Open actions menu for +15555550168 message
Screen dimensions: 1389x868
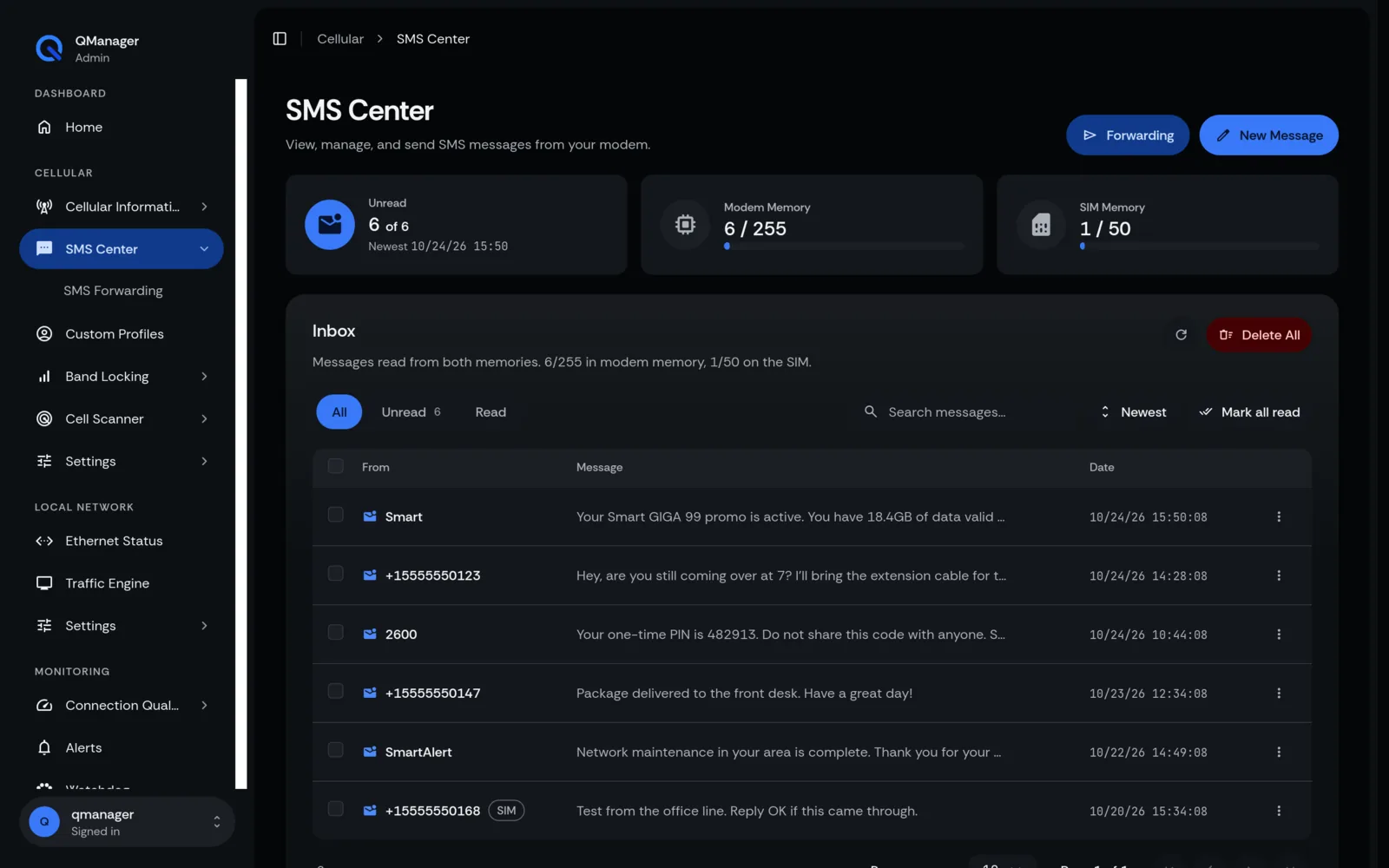(x=1279, y=811)
